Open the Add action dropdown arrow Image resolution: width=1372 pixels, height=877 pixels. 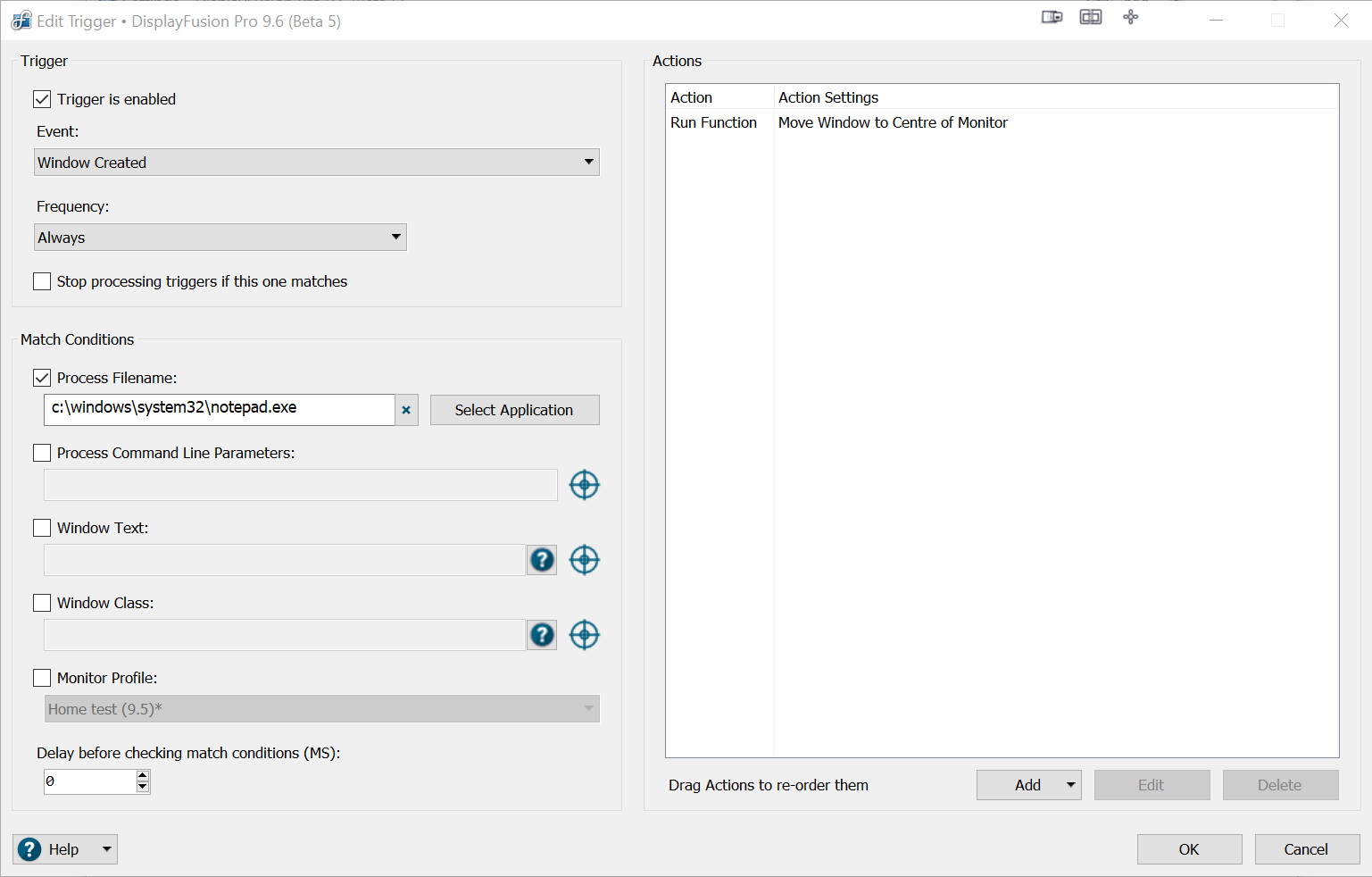[x=1070, y=785]
